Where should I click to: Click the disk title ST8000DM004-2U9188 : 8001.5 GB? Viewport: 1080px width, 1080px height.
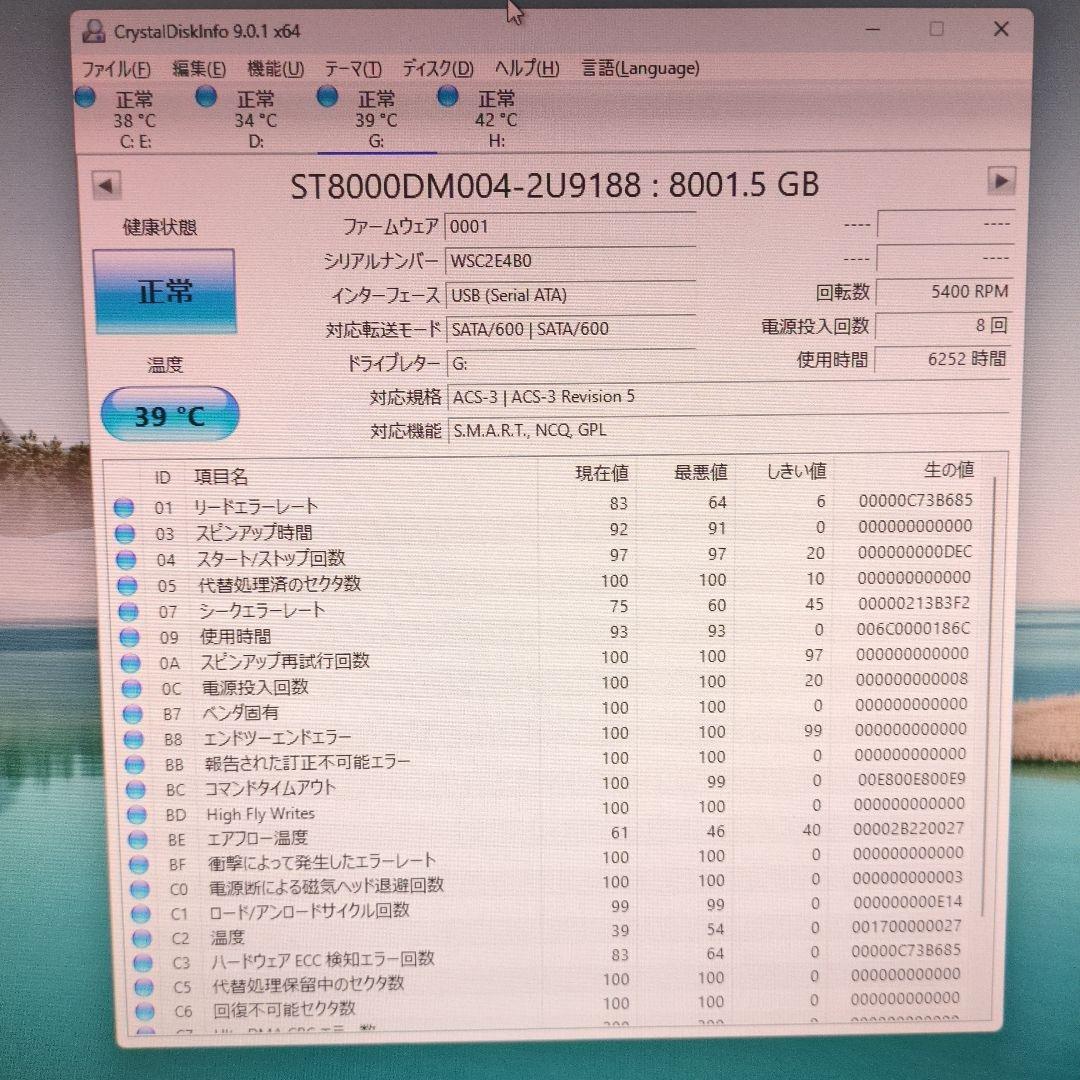click(x=554, y=185)
